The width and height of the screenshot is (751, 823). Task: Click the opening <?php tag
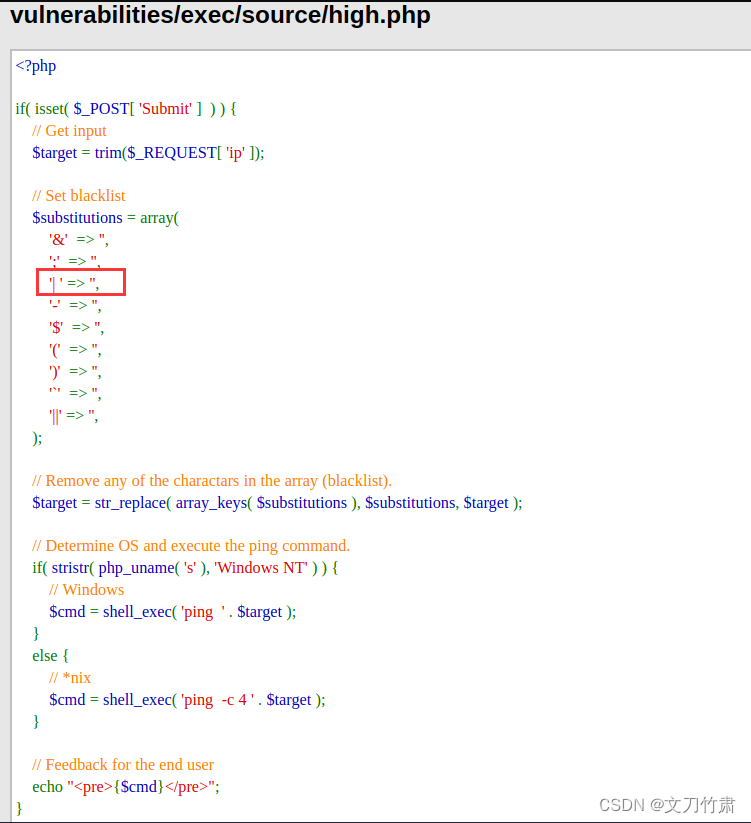(36, 66)
